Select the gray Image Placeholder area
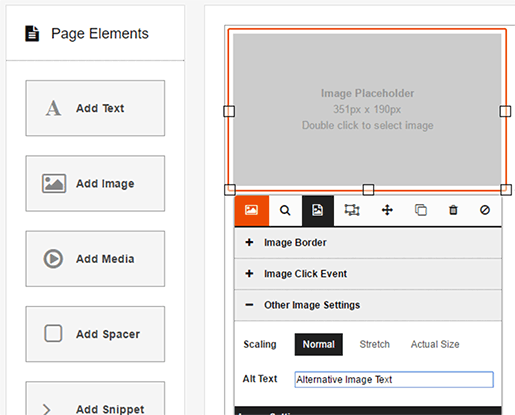The image size is (515, 415). (x=367, y=109)
